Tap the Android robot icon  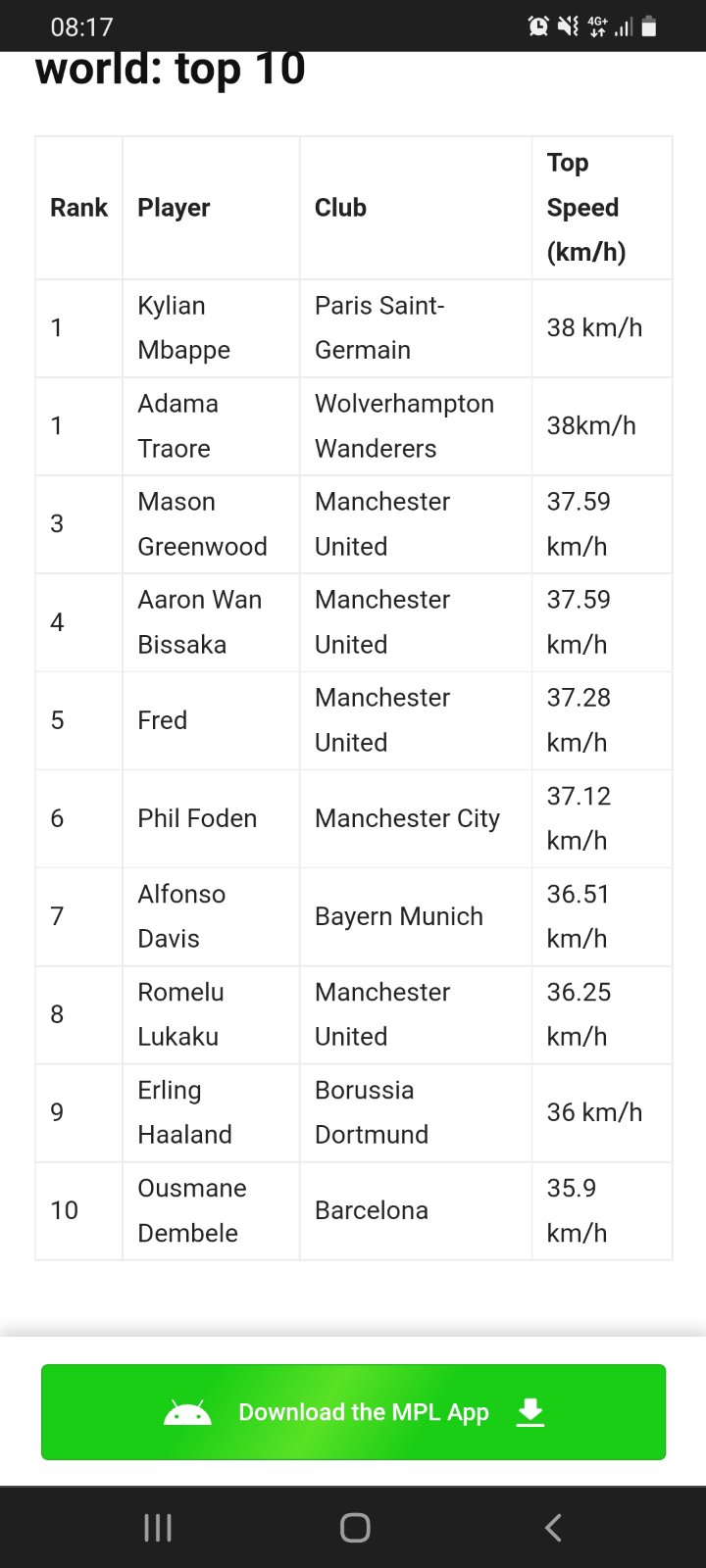(x=187, y=1412)
